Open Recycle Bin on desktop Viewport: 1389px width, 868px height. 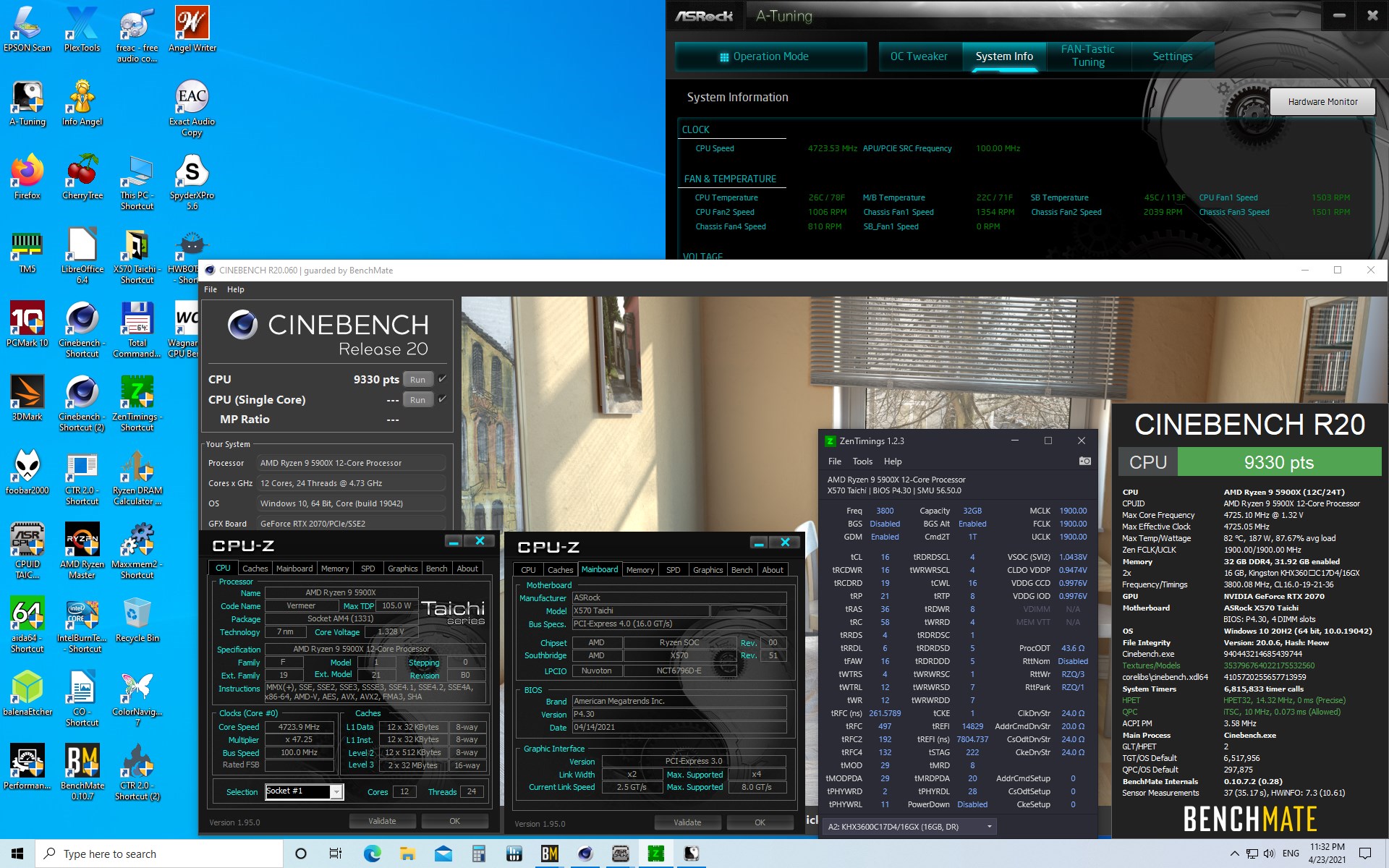click(x=137, y=619)
